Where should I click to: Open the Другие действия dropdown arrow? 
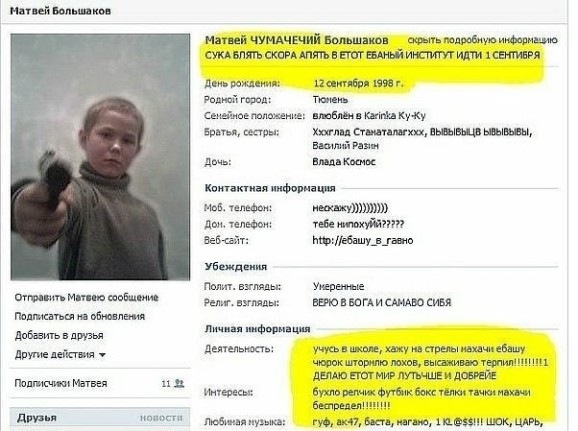click(x=102, y=355)
